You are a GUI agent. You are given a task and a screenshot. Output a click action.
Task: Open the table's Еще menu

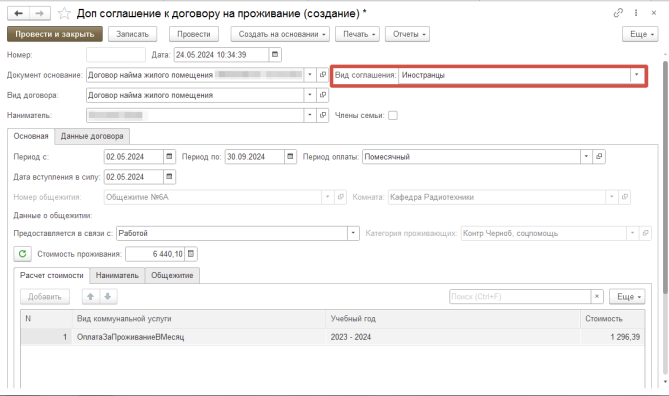pos(627,297)
